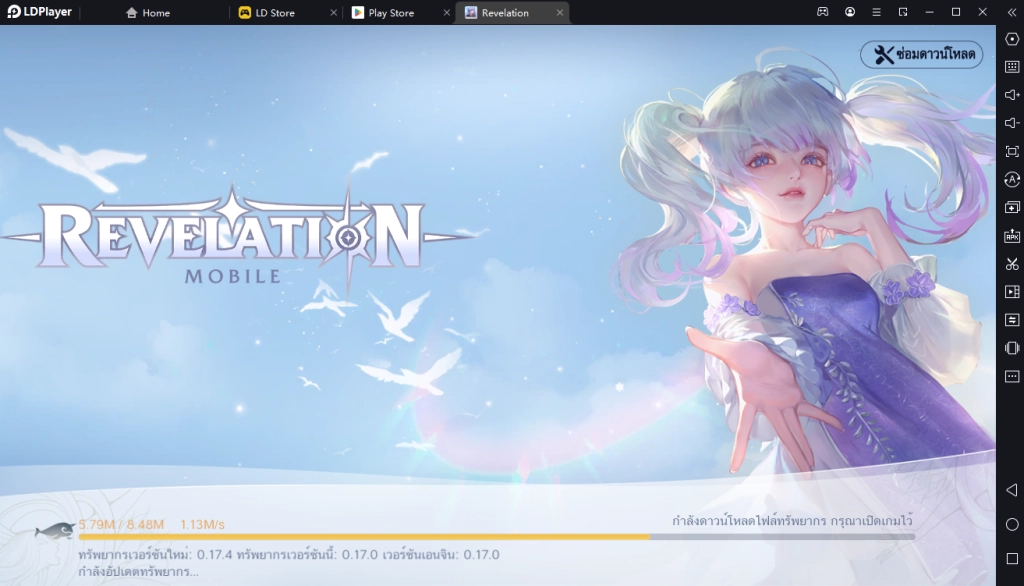This screenshot has height=586, width=1024.
Task: Click the resource version 0.17.4 text line
Action: click(289, 555)
